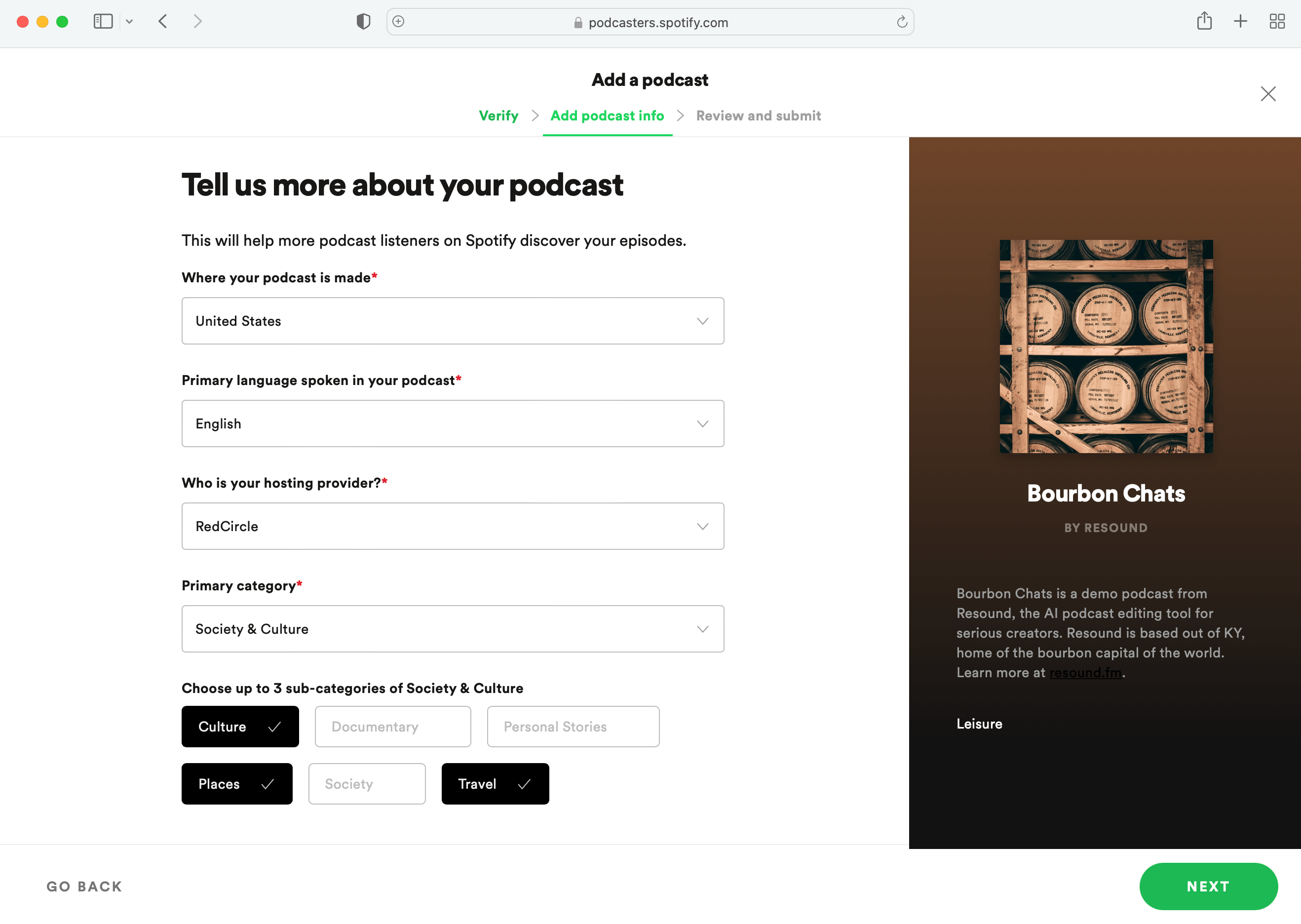1301x924 pixels.
Task: Show tab overview grid icon
Action: (x=1276, y=22)
